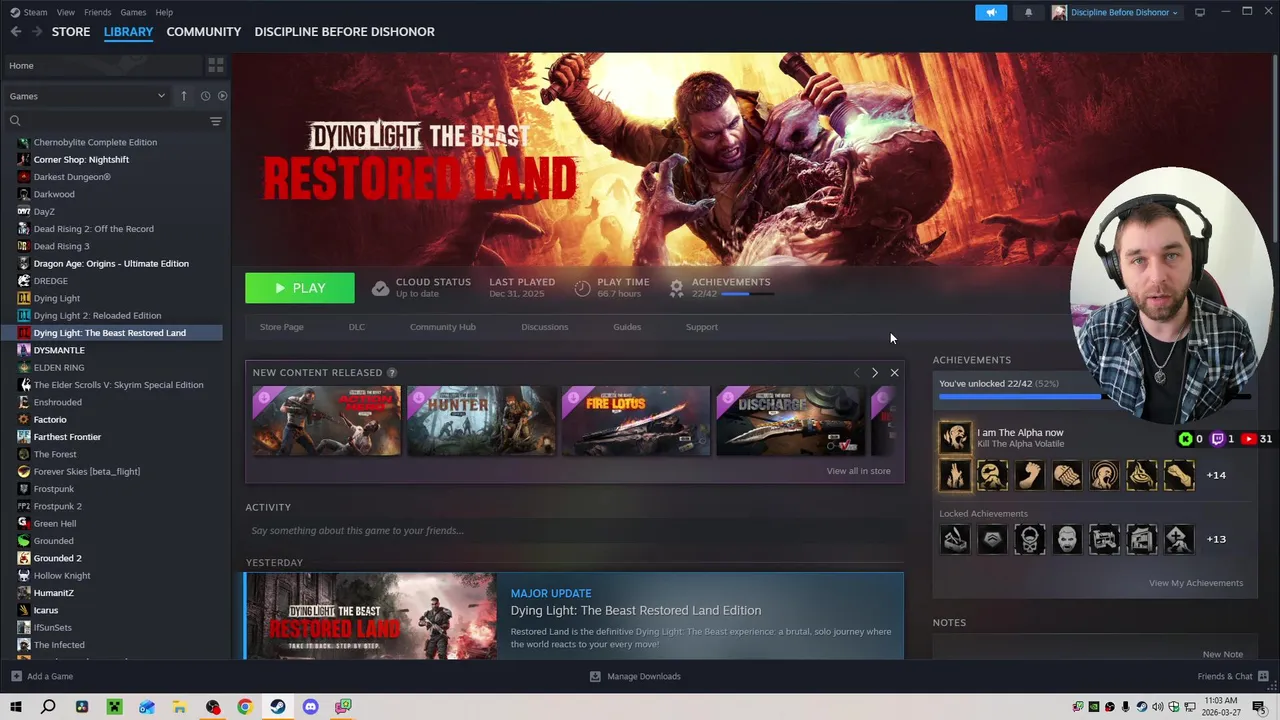Image resolution: width=1280 pixels, height=720 pixels.
Task: Open Windows taskbar search
Action: click(x=48, y=707)
